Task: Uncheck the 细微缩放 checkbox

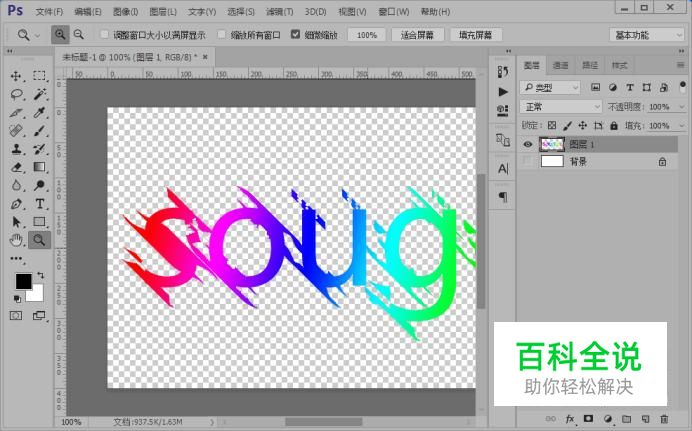Action: (295, 34)
